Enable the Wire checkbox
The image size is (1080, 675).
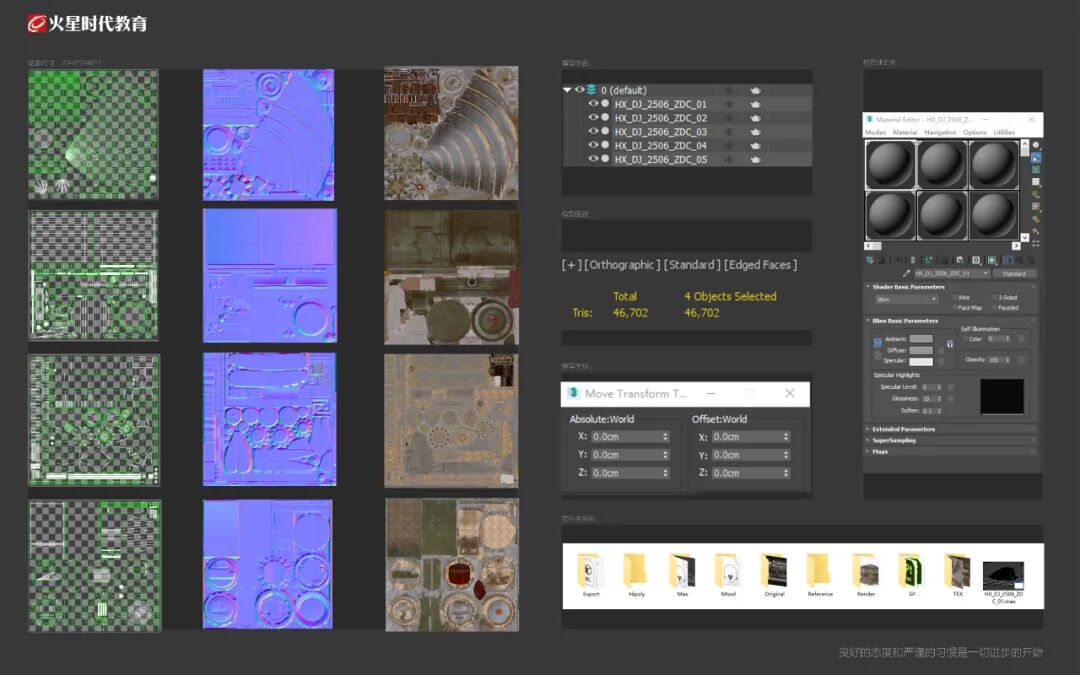(x=955, y=298)
